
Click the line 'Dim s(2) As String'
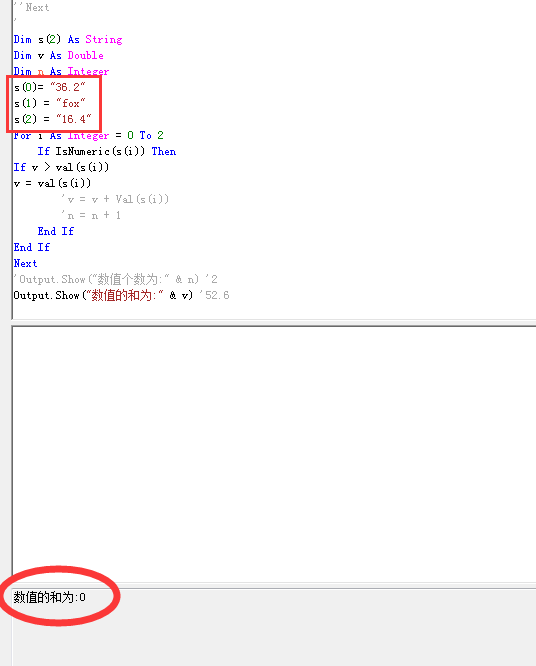[x=68, y=40]
